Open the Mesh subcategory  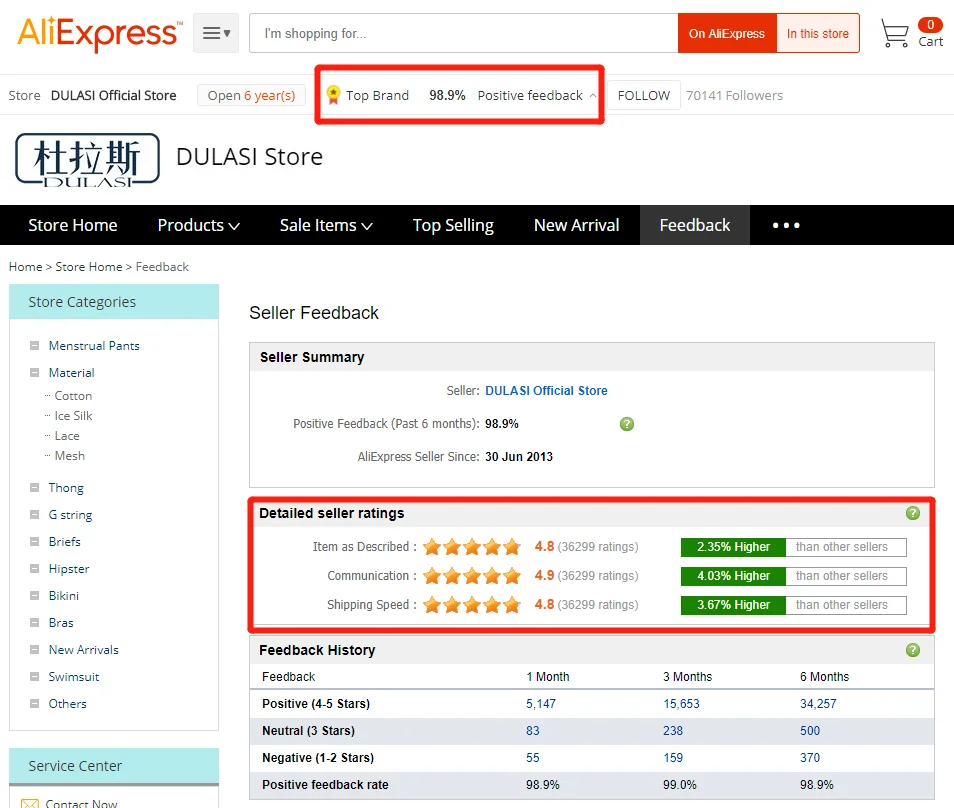pyautogui.click(x=69, y=456)
